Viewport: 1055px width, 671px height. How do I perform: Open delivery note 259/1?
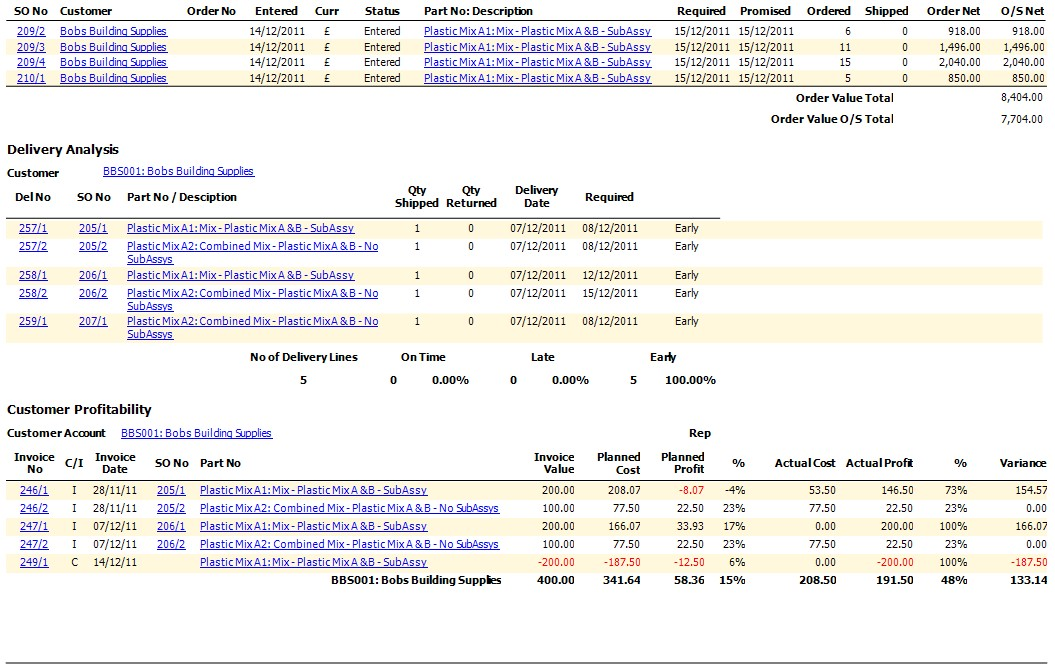point(33,321)
